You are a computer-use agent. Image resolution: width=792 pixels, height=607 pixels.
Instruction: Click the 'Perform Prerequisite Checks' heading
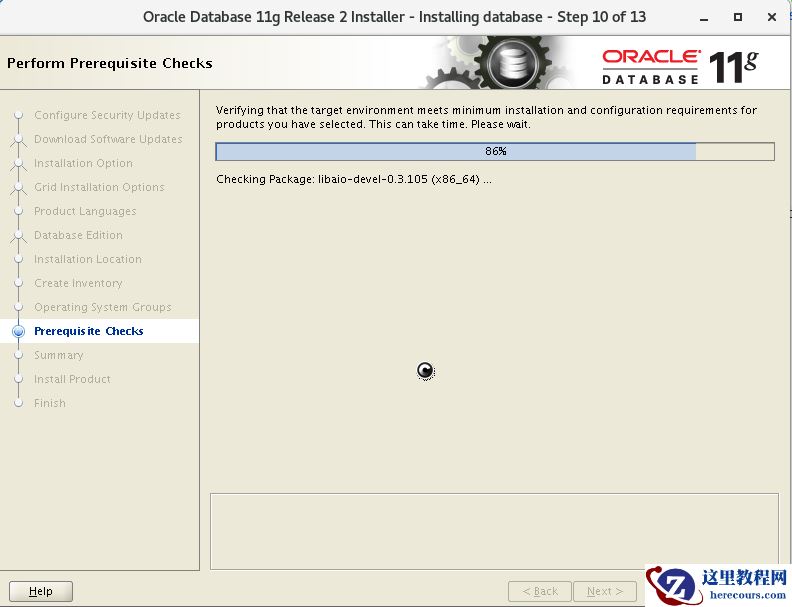(110, 63)
